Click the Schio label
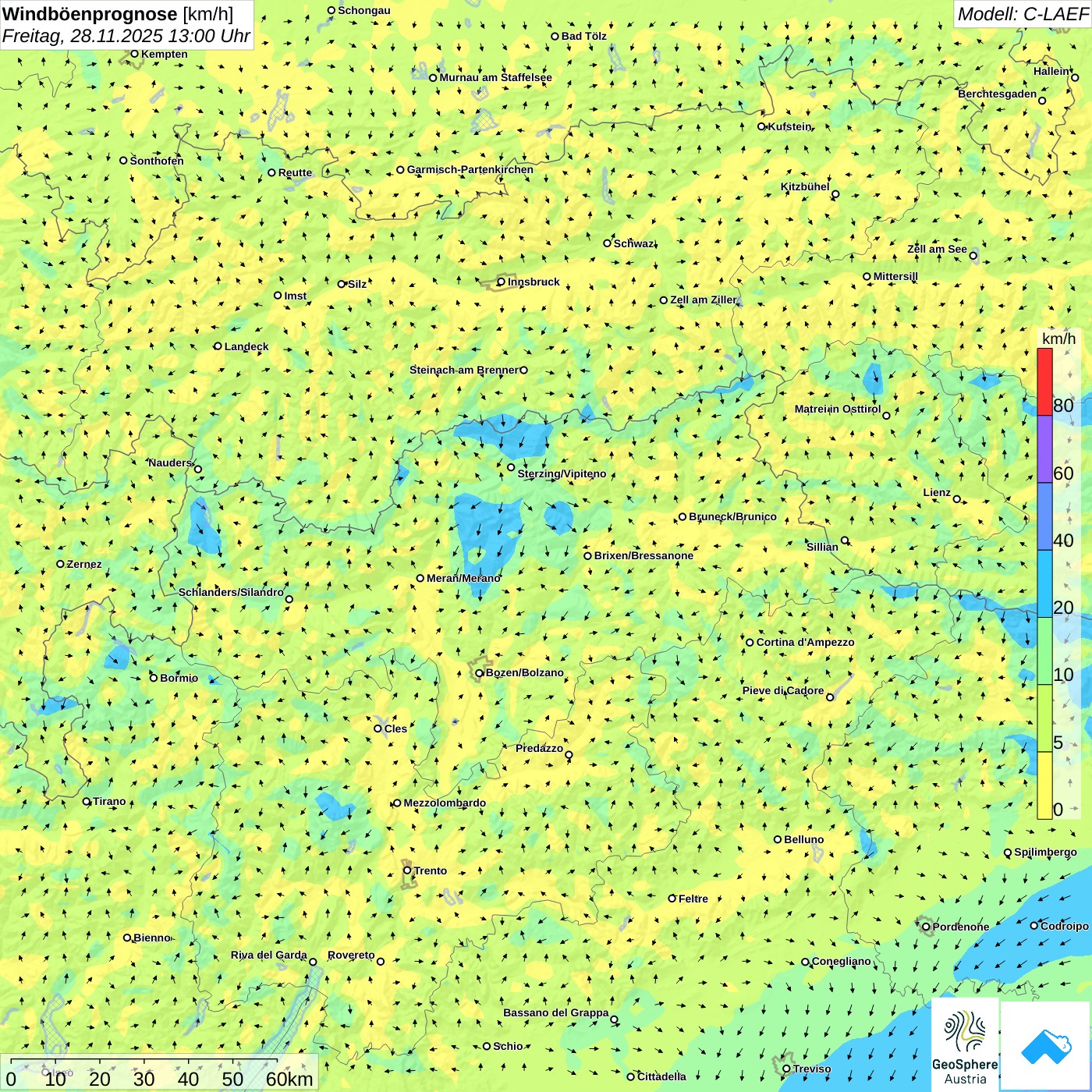This screenshot has height=1092, width=1092. [508, 1046]
